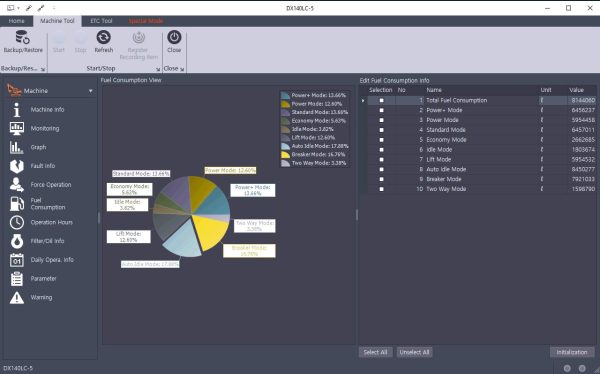The width and height of the screenshot is (600, 374).
Task: Open Filter/Oil Info in sidebar
Action: (47, 241)
